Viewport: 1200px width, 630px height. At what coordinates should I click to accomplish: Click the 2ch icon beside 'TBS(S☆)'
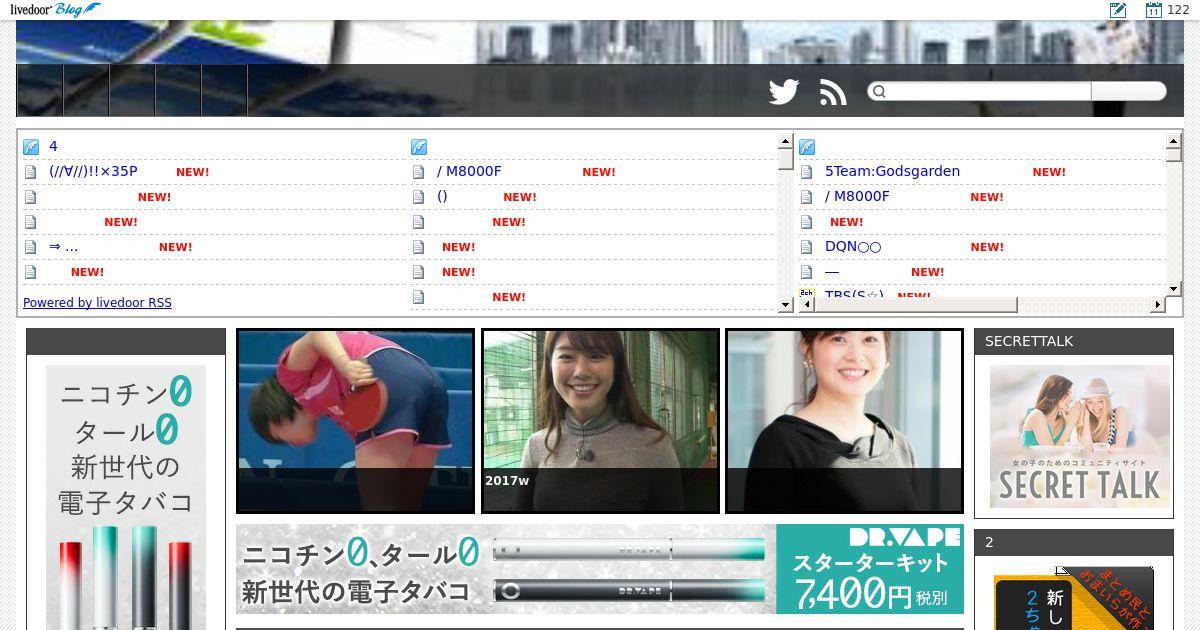click(806, 293)
